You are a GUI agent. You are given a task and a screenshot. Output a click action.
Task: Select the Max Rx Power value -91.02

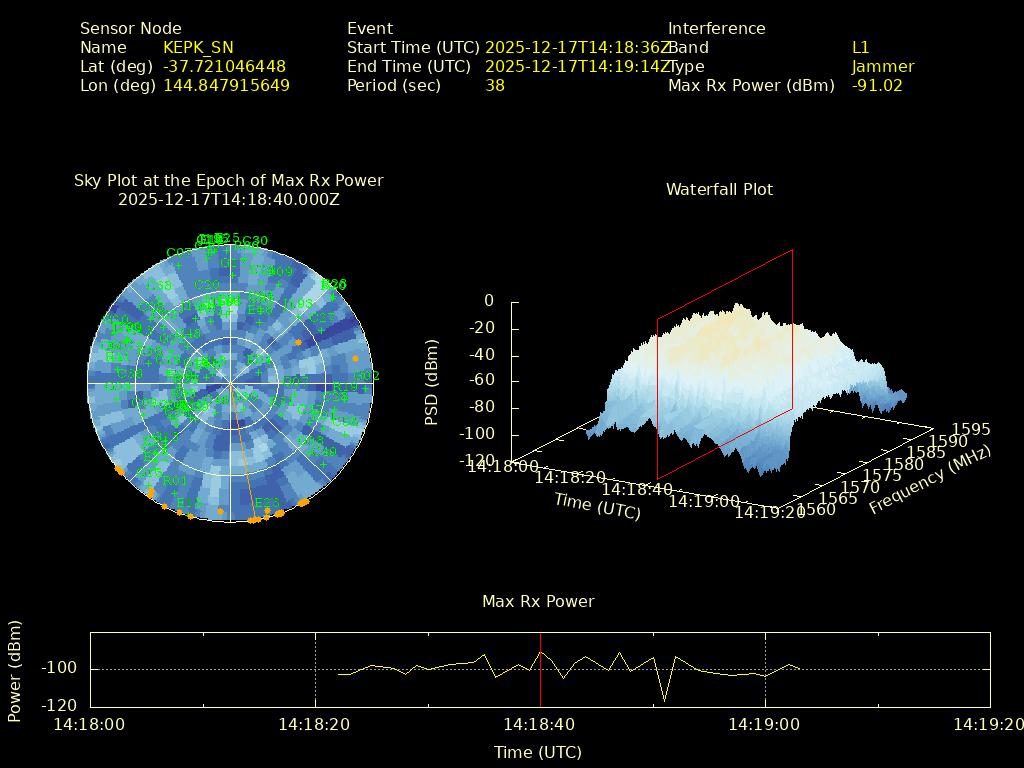pos(877,85)
